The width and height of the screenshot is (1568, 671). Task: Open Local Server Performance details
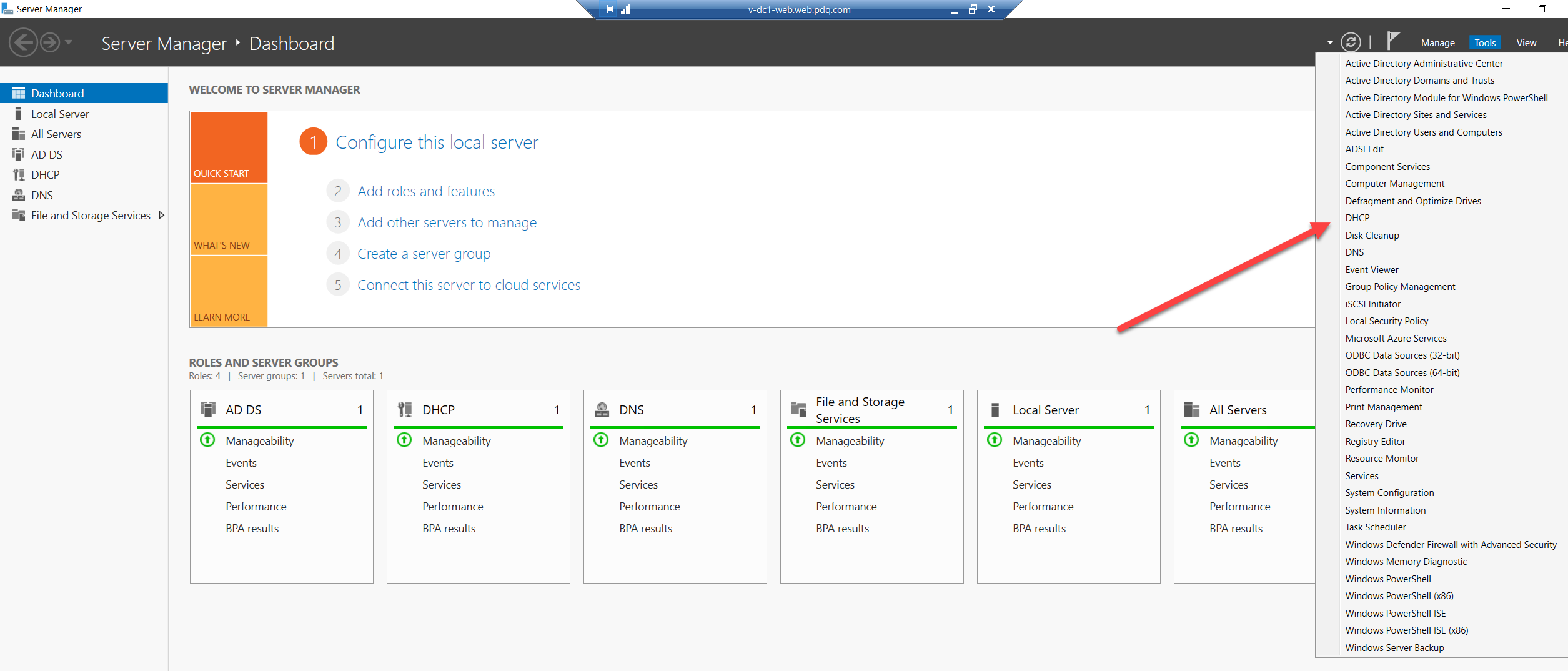tap(1043, 507)
